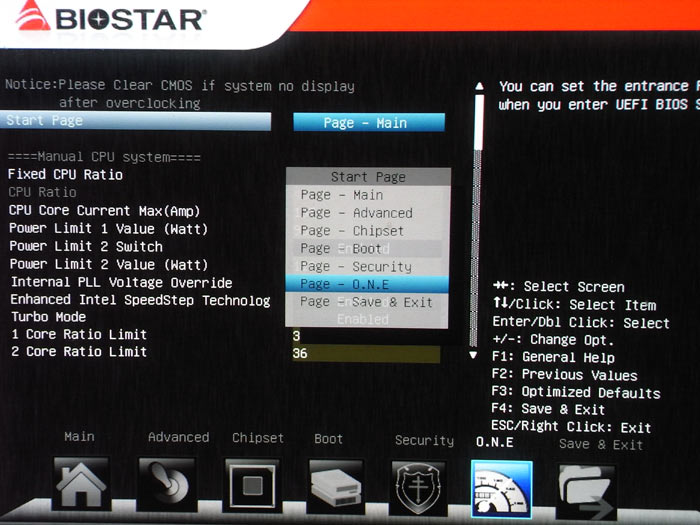700x525 pixels.
Task: Select the O.N.E gauge icon
Action: click(501, 487)
